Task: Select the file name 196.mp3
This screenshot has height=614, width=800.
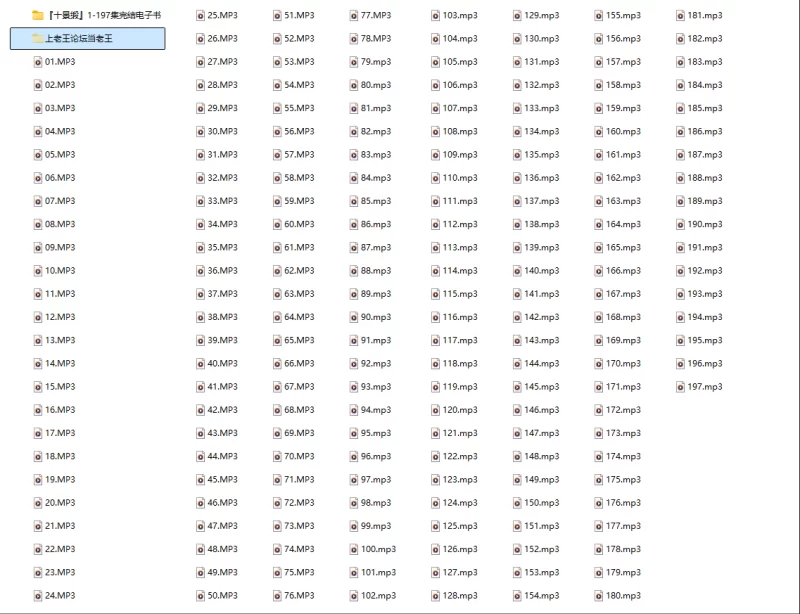Action: point(705,363)
